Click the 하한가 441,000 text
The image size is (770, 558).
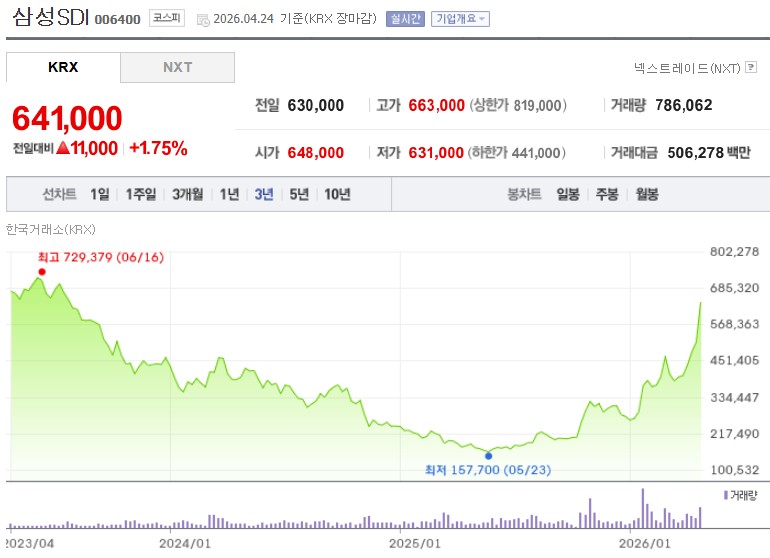coord(517,153)
